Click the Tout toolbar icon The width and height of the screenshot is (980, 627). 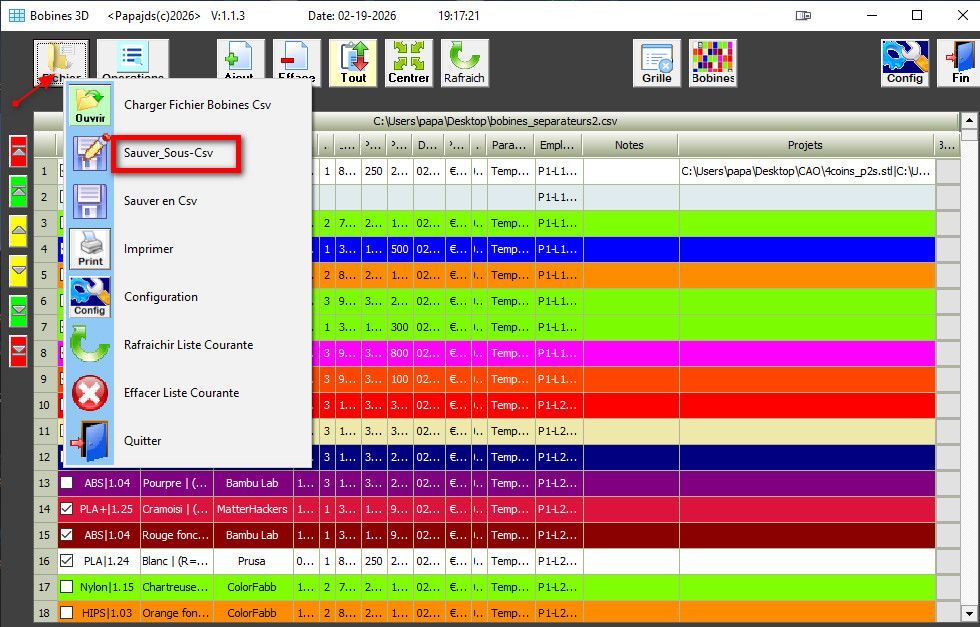click(353, 63)
